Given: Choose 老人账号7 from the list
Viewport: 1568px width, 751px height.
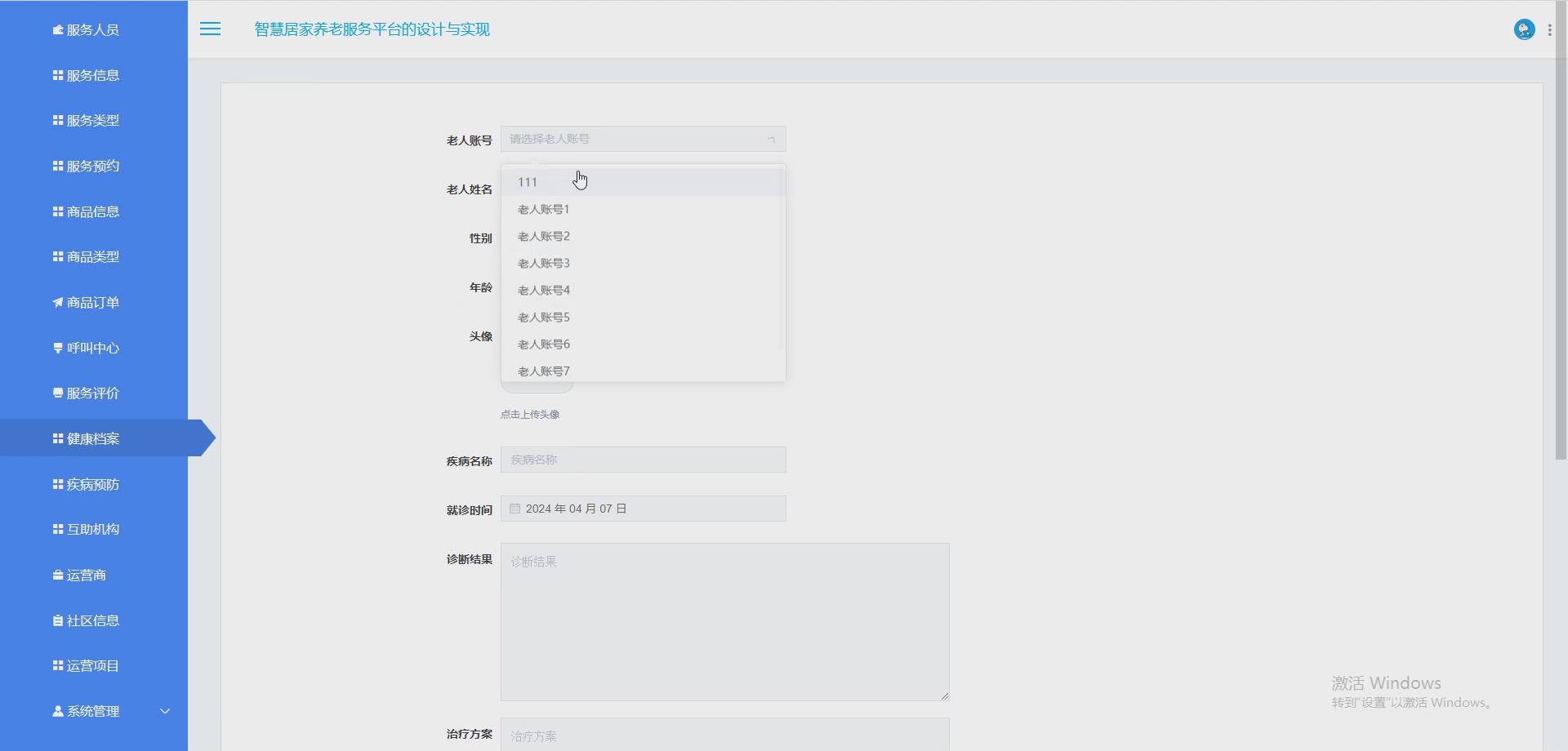Looking at the screenshot, I should (x=644, y=370).
